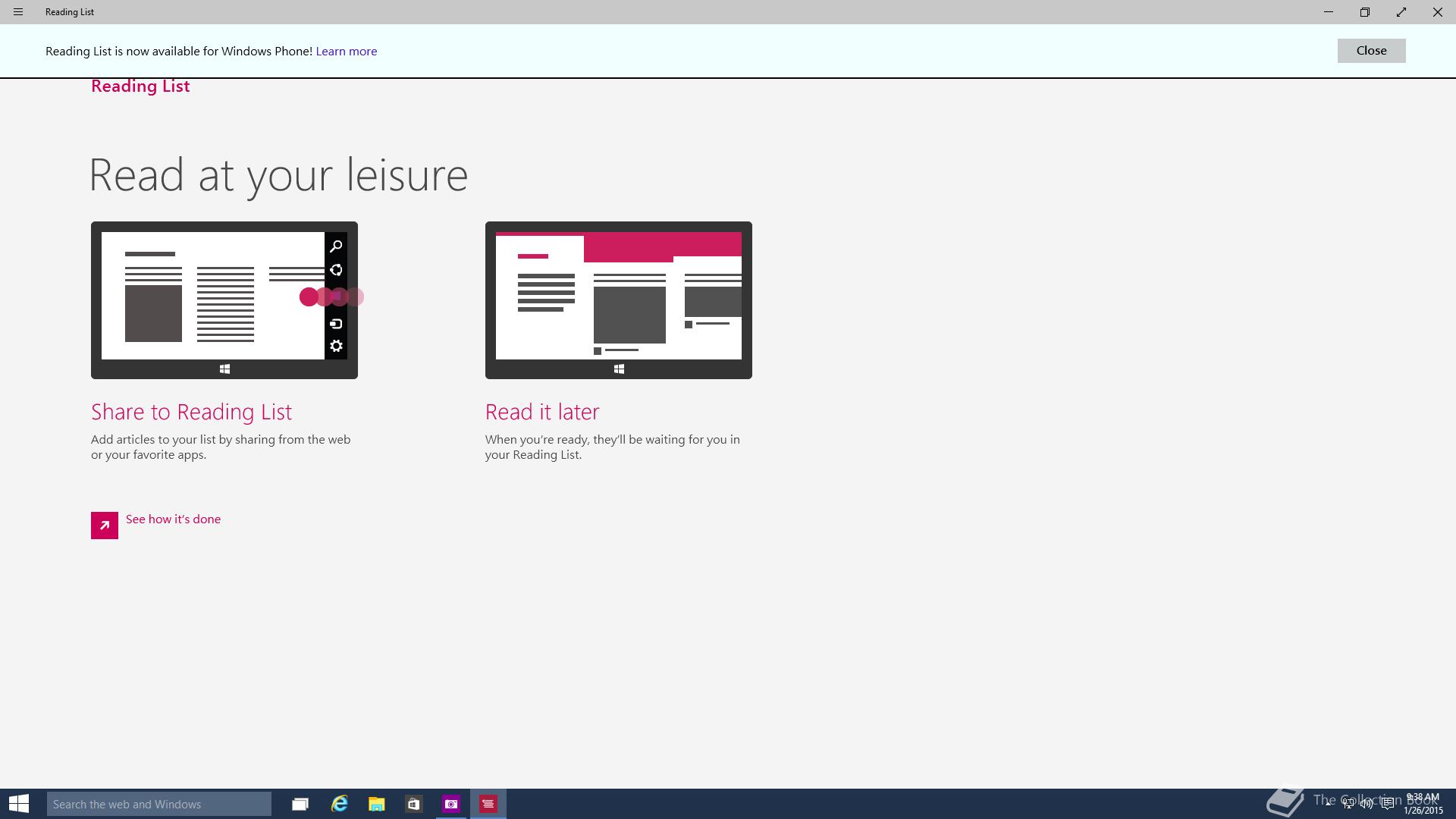
Task: Switch to the purple camera app in taskbar
Action: pos(451,804)
